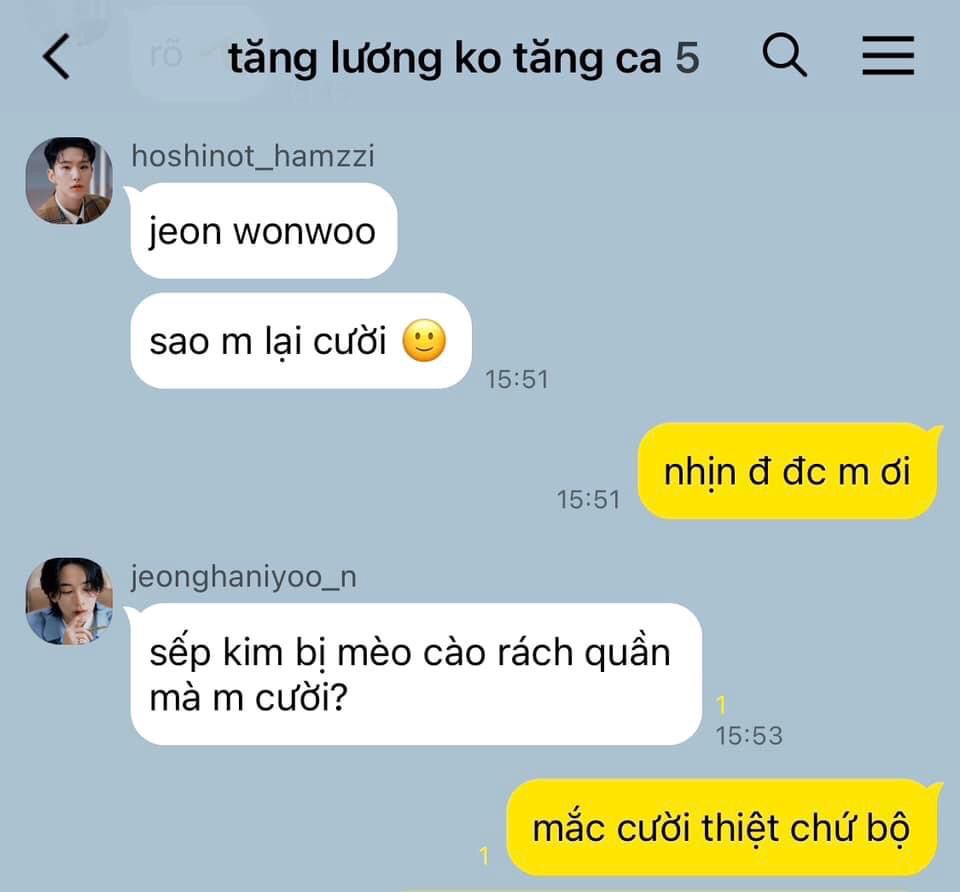Tap the smiley emoji in the message
The height and width of the screenshot is (892, 960).
tap(424, 340)
